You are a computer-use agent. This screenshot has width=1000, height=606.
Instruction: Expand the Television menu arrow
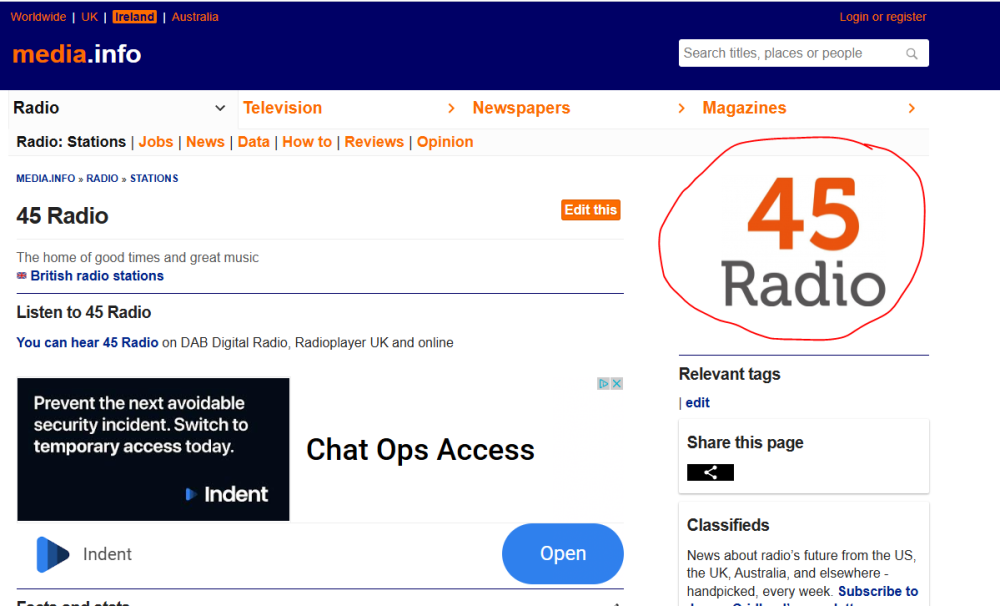pos(452,108)
